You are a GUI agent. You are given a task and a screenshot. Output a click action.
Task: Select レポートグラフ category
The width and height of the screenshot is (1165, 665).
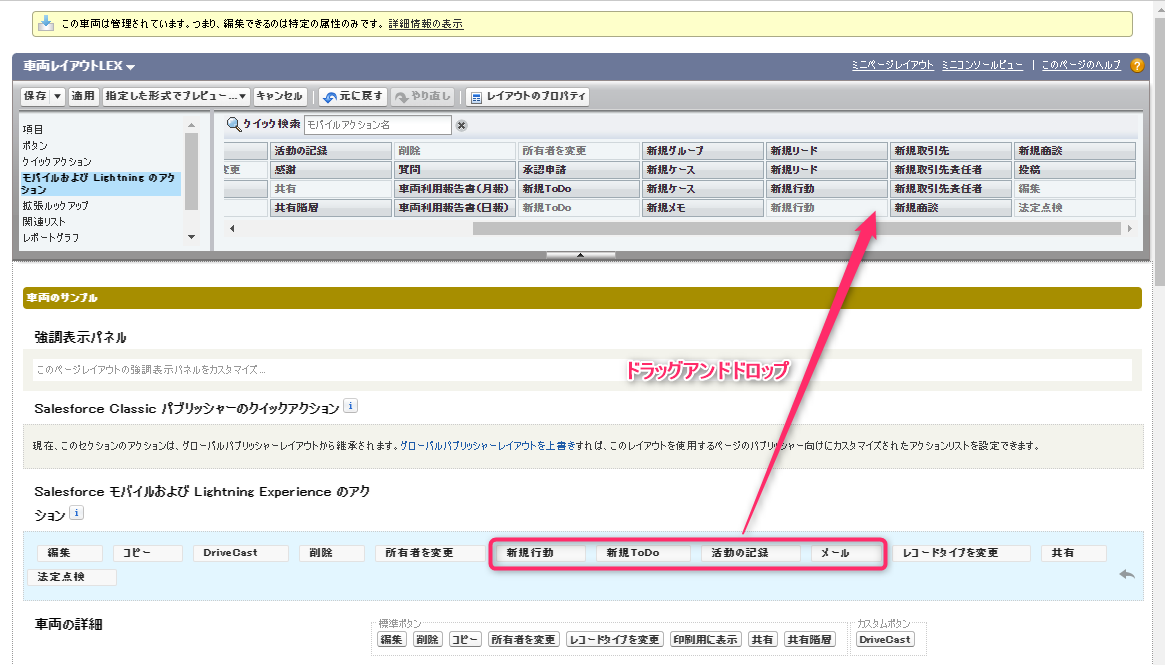[51, 238]
